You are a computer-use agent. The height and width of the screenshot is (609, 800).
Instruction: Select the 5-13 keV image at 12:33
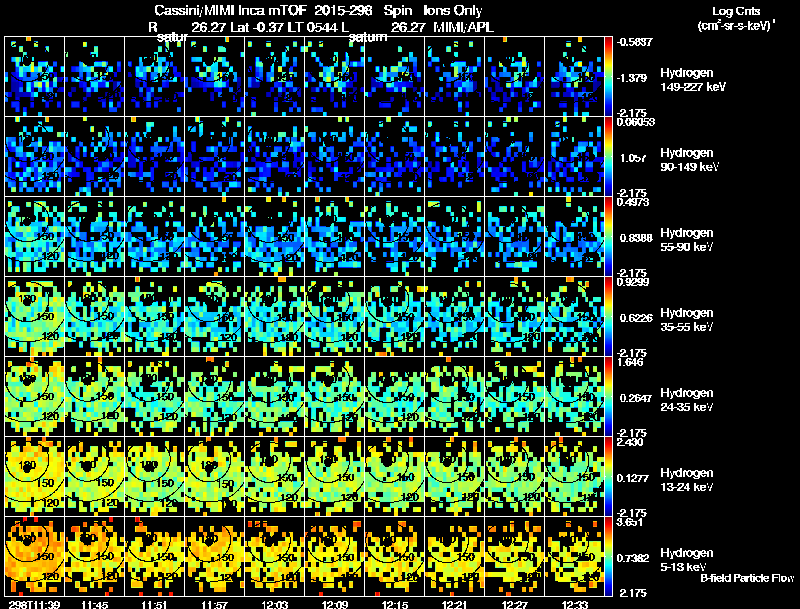[574, 556]
